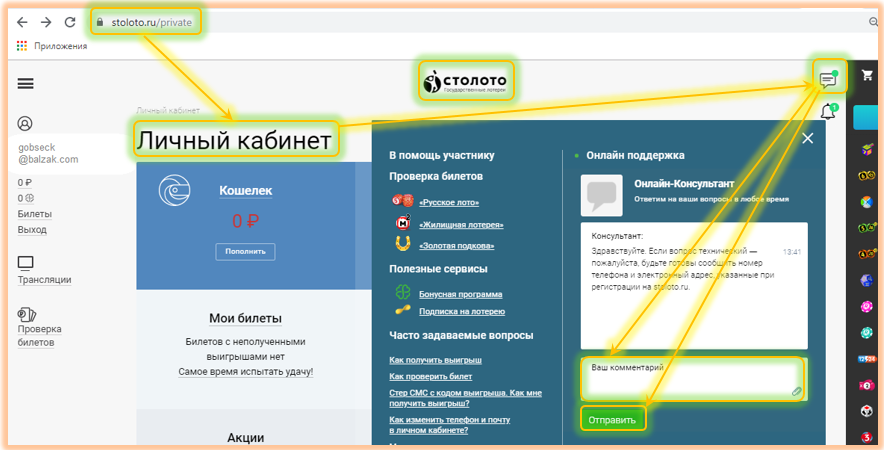
Task: Click the Отправить button
Action: point(612,420)
